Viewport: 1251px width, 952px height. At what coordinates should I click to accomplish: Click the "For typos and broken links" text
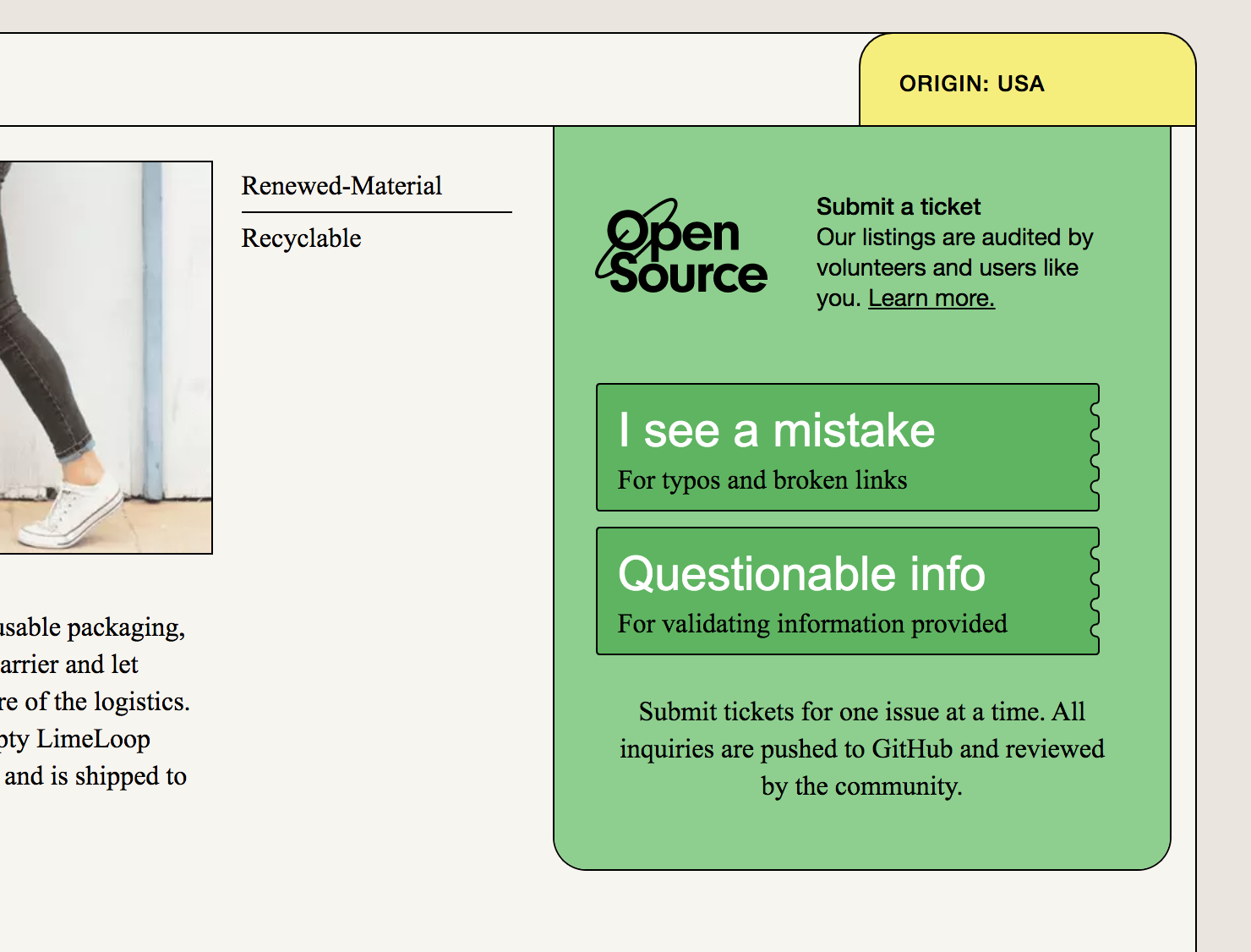[x=762, y=480]
